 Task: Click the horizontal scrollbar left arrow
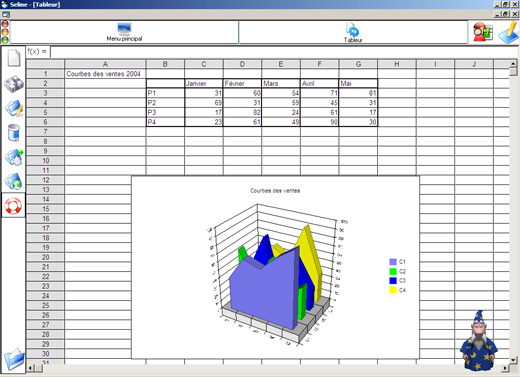click(x=30, y=368)
